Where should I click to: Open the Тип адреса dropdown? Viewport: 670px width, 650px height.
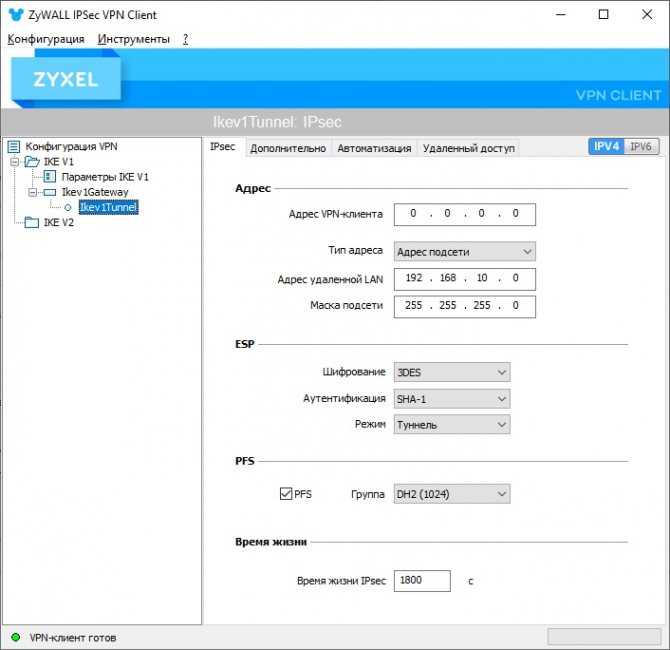click(x=464, y=252)
